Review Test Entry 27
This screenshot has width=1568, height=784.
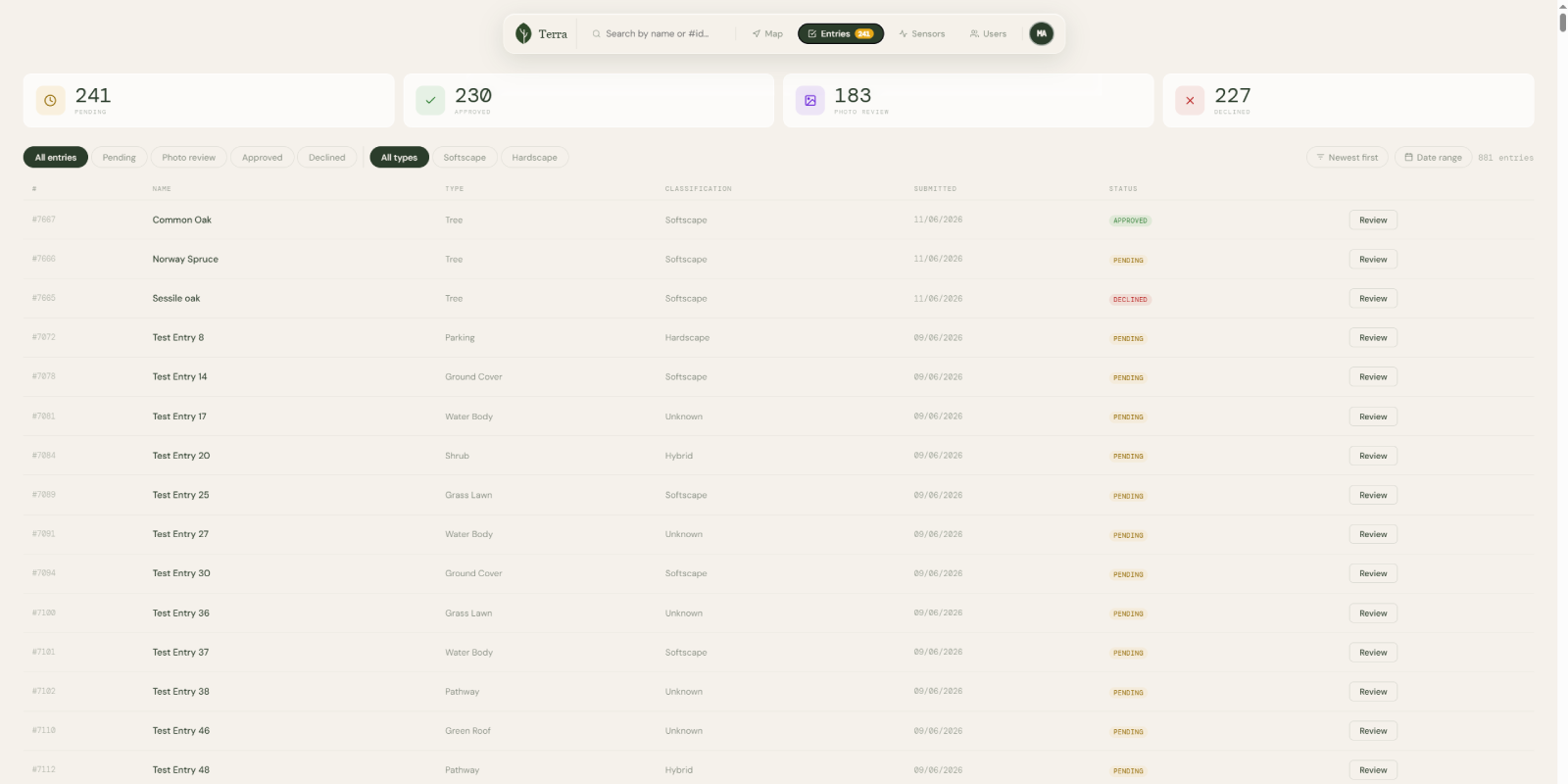tap(1373, 534)
